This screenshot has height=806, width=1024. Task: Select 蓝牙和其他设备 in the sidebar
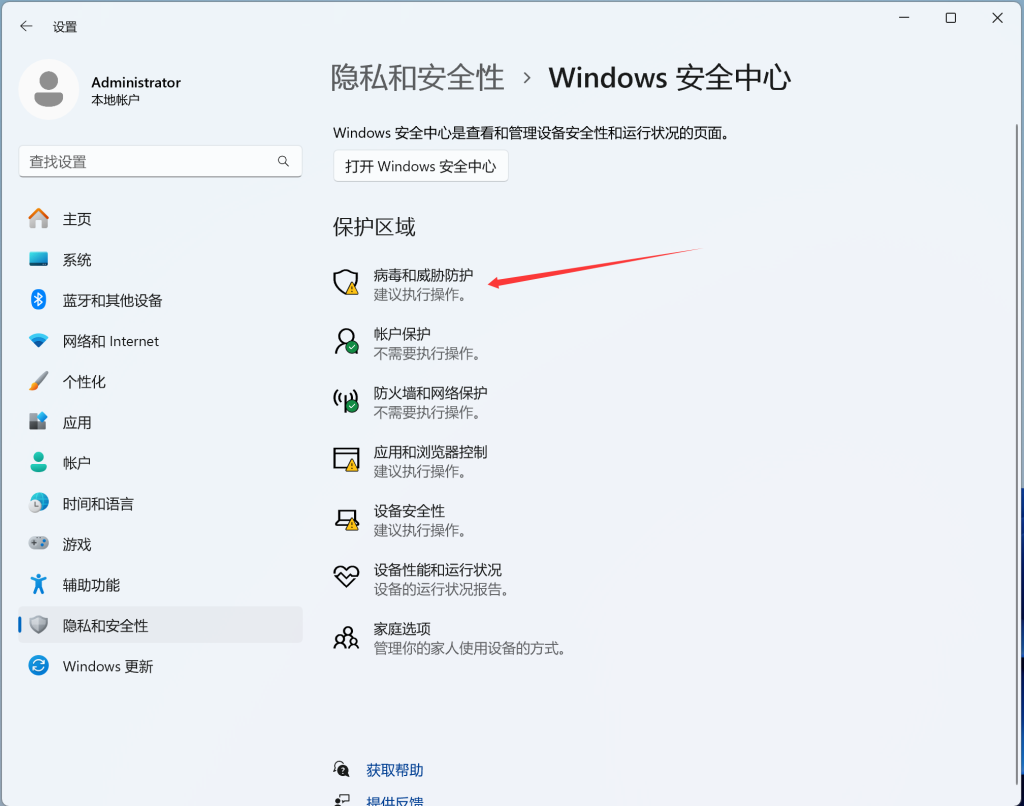(160, 300)
